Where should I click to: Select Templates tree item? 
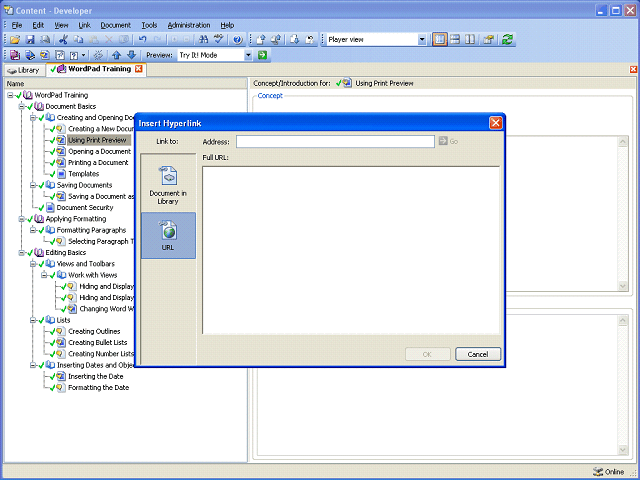[x=83, y=174]
